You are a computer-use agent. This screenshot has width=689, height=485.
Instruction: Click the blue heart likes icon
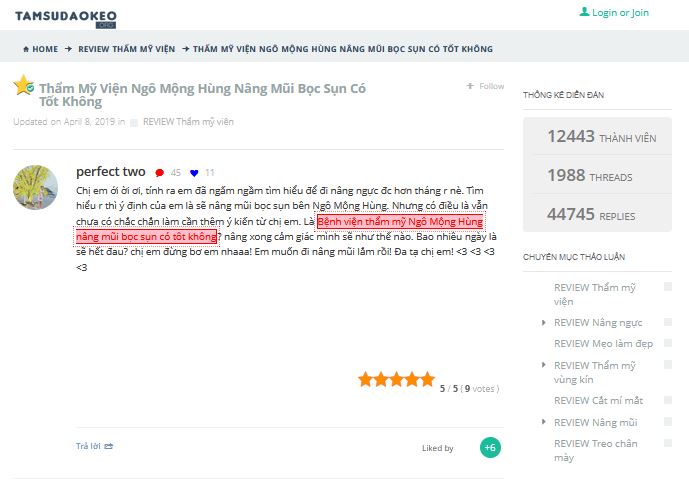tap(194, 173)
